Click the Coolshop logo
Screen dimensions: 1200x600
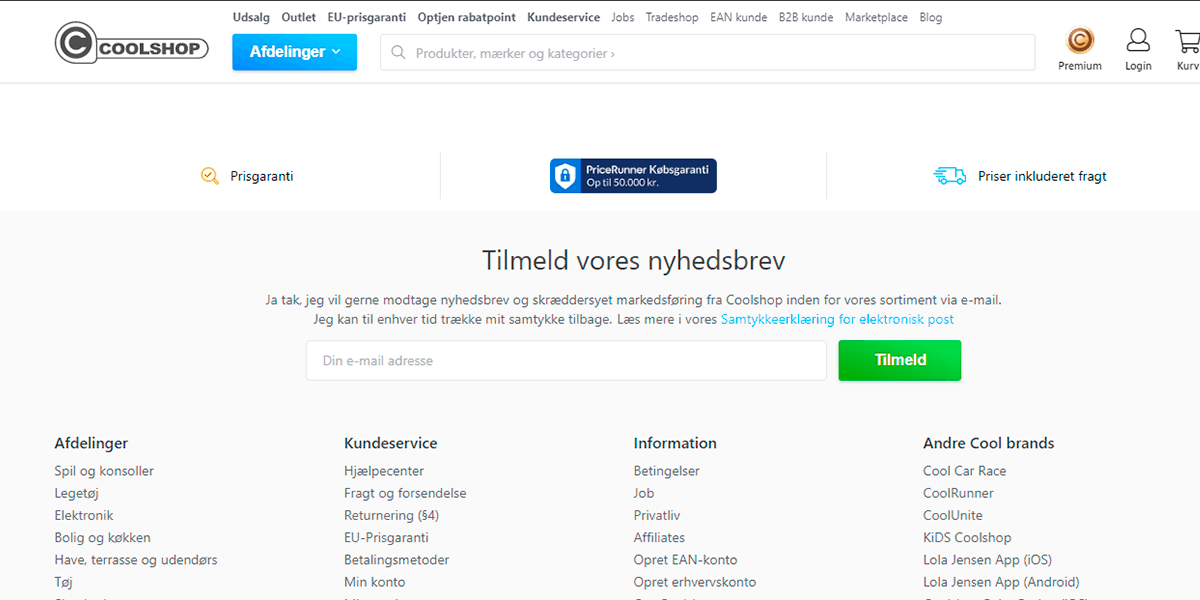click(x=131, y=44)
